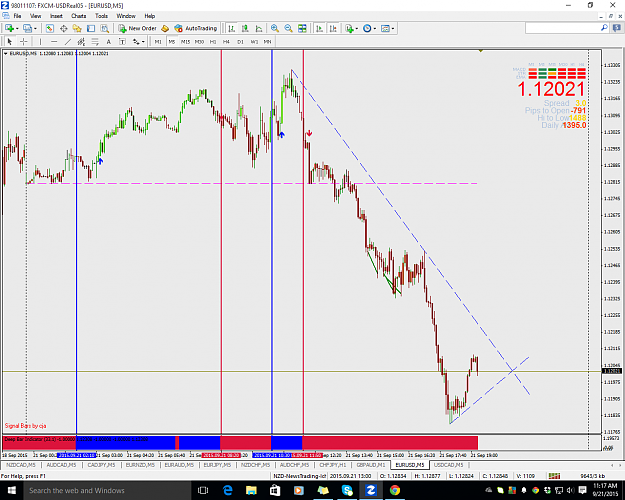The width and height of the screenshot is (625, 500).
Task: Open the chat bubble icon near search
Action: point(617,28)
